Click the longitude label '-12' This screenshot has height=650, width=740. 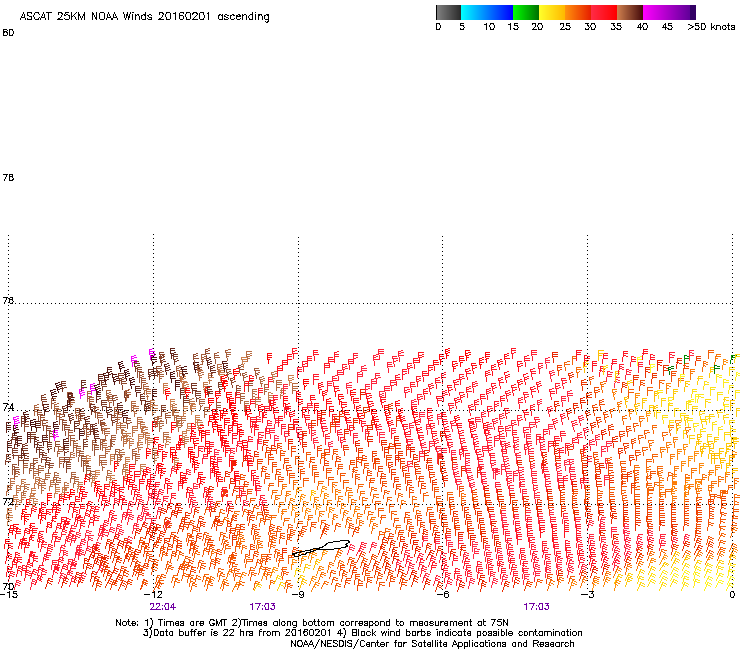[x=153, y=595]
